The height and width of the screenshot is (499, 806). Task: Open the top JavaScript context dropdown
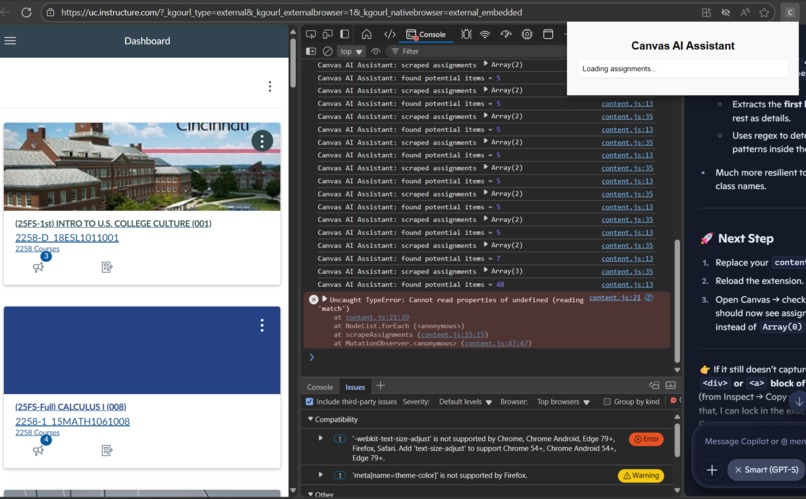pos(351,51)
